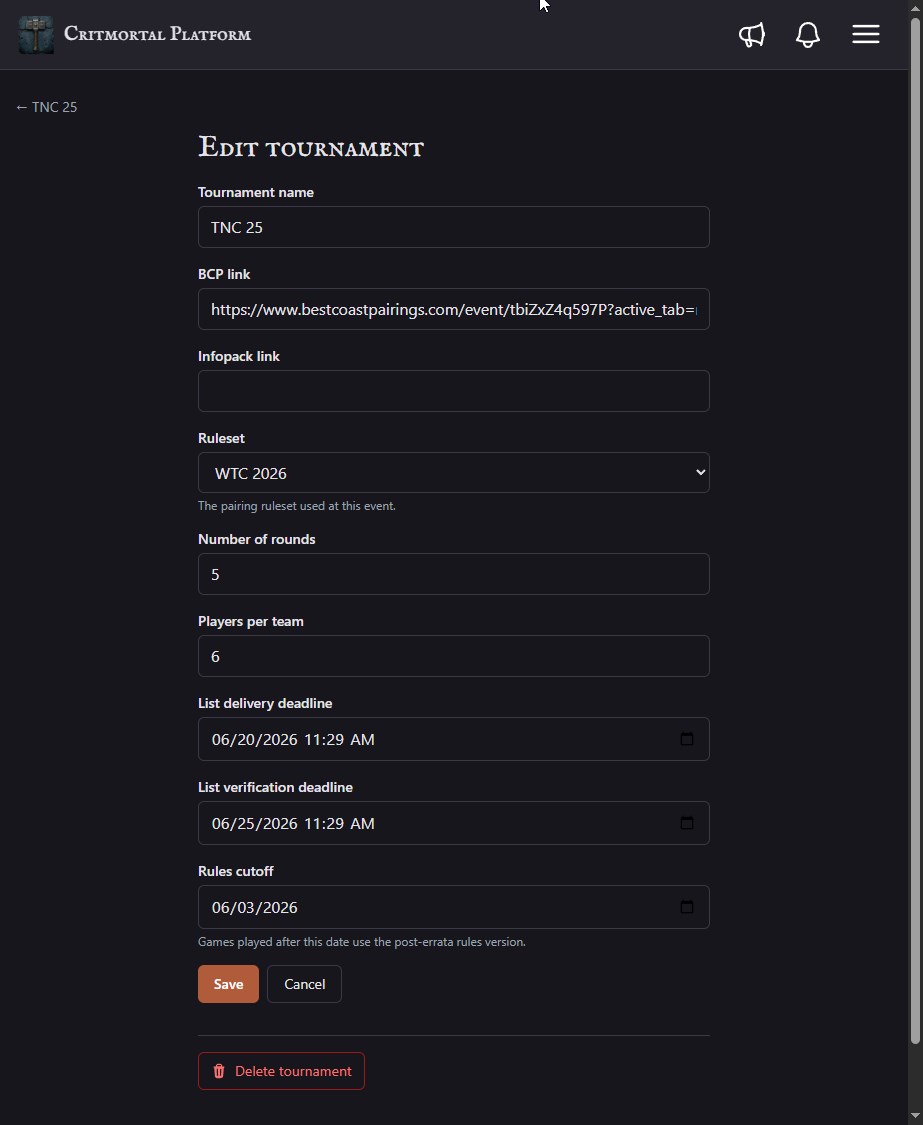Viewport: 923px width, 1125px height.
Task: Click the Number of rounds label
Action: pyautogui.click(x=257, y=540)
